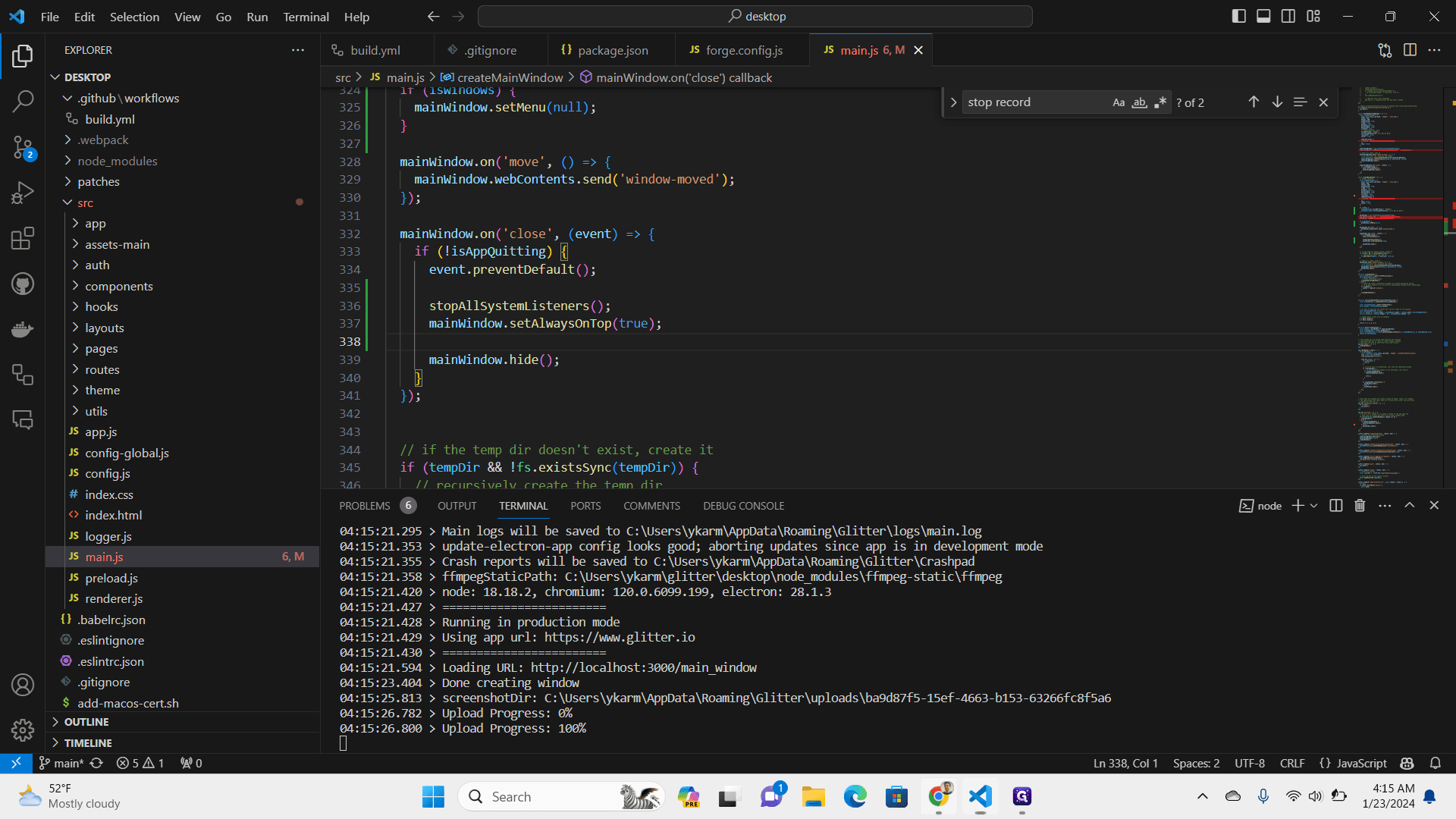The height and width of the screenshot is (819, 1456).
Task: Click the 'stop record' find input
Action: [x=1034, y=102]
